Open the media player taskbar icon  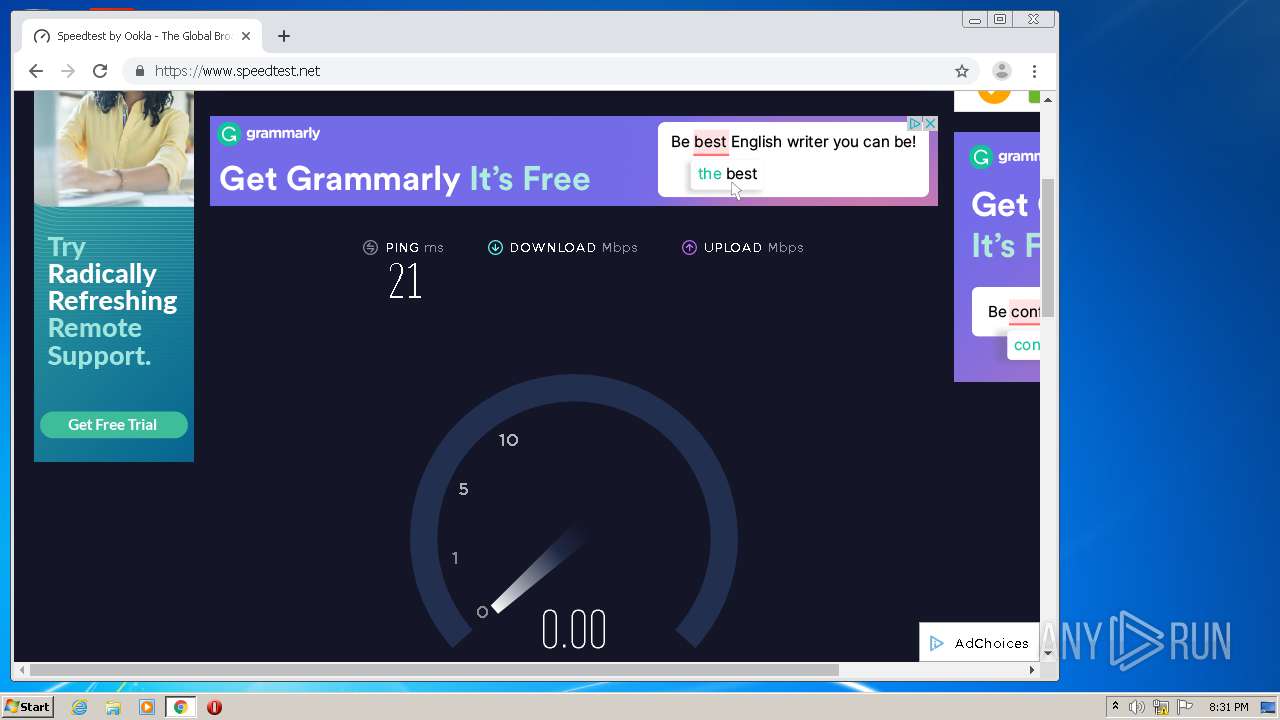click(147, 707)
